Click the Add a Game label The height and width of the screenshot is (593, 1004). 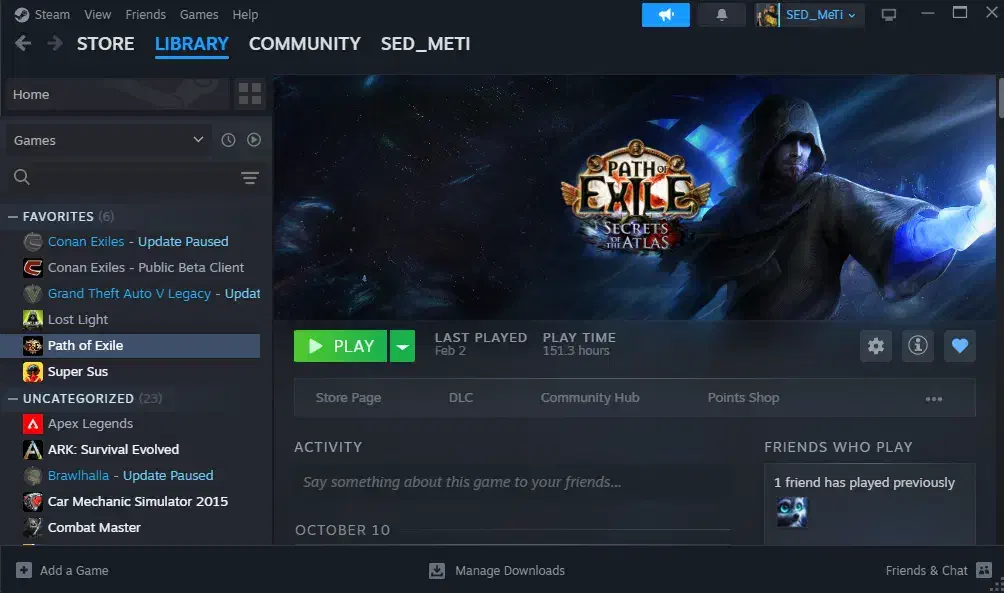(x=74, y=571)
